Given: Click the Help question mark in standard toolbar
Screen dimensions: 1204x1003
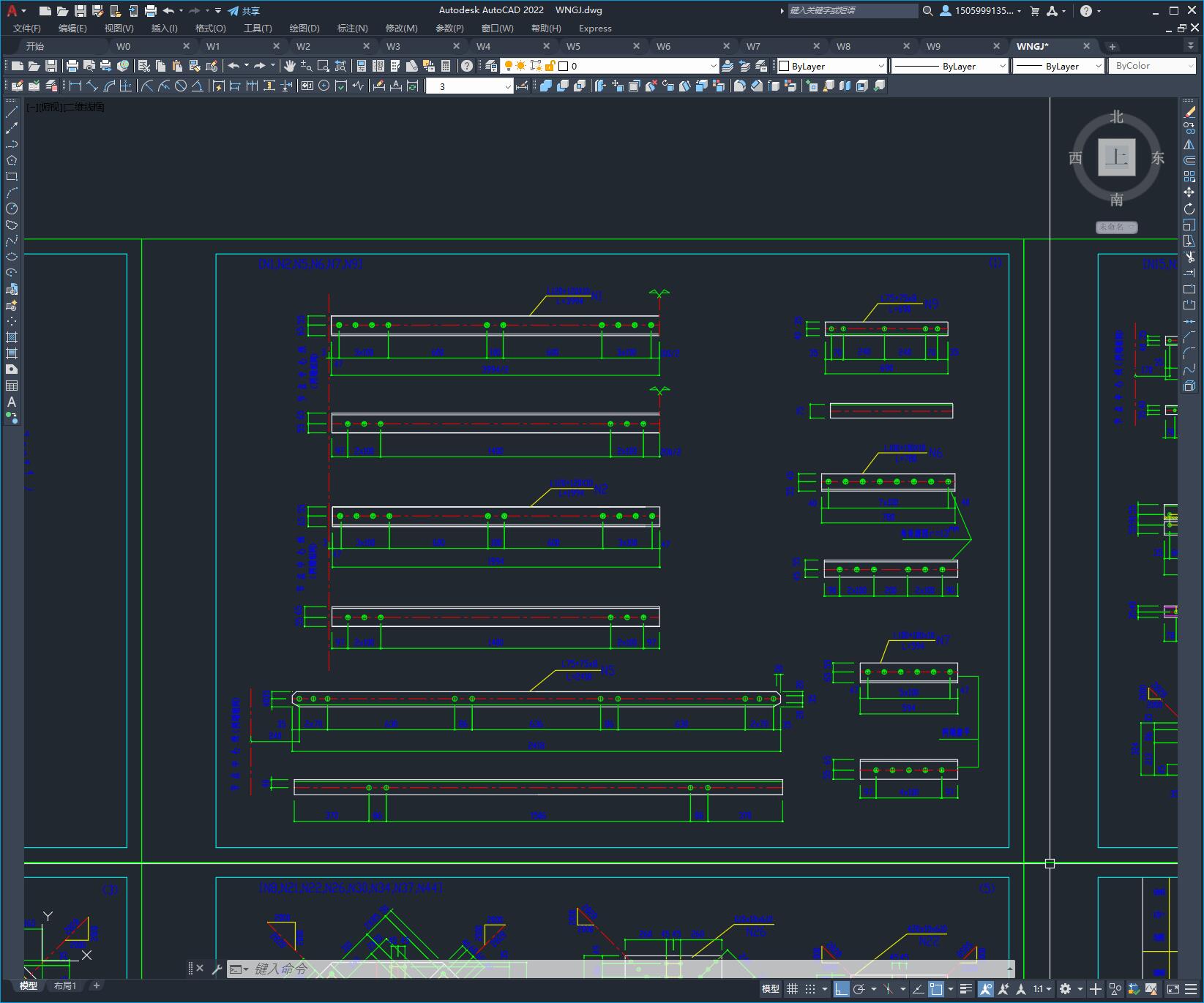Looking at the screenshot, I should 467,66.
